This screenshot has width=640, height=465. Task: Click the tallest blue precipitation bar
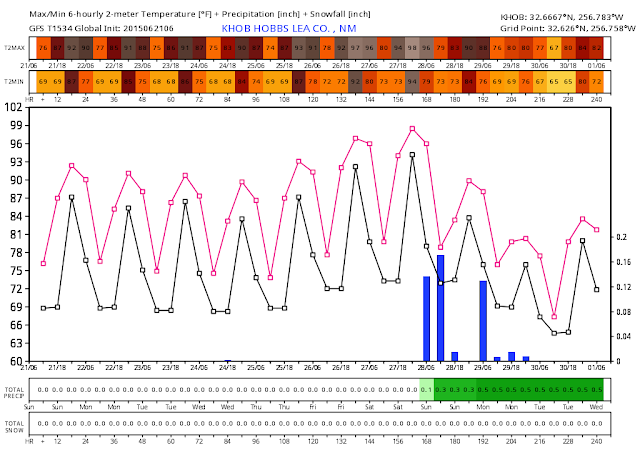coord(440,308)
